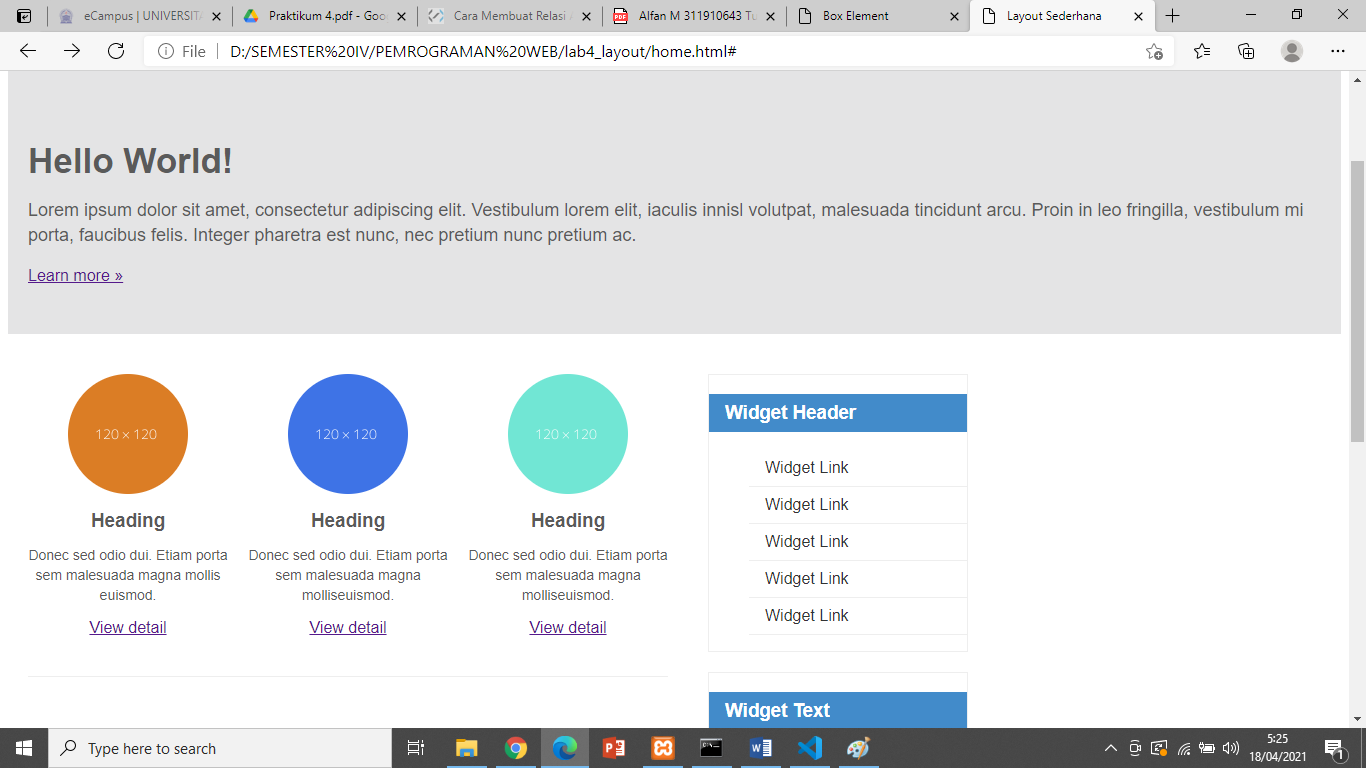Follow the Learn more link
Viewport: 1366px width, 768px height.
point(75,275)
